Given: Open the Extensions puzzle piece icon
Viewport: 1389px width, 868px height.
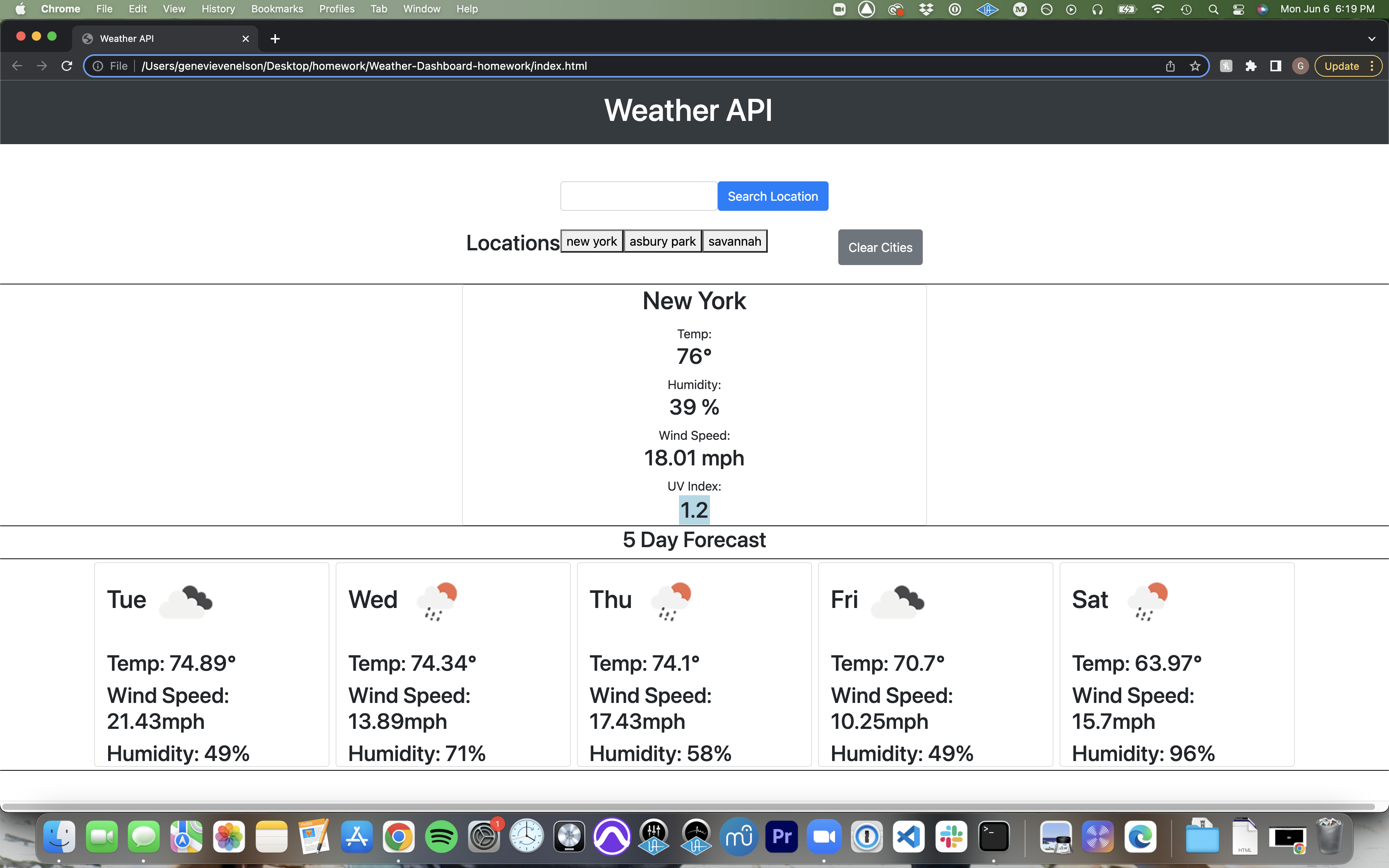Looking at the screenshot, I should click(1251, 66).
